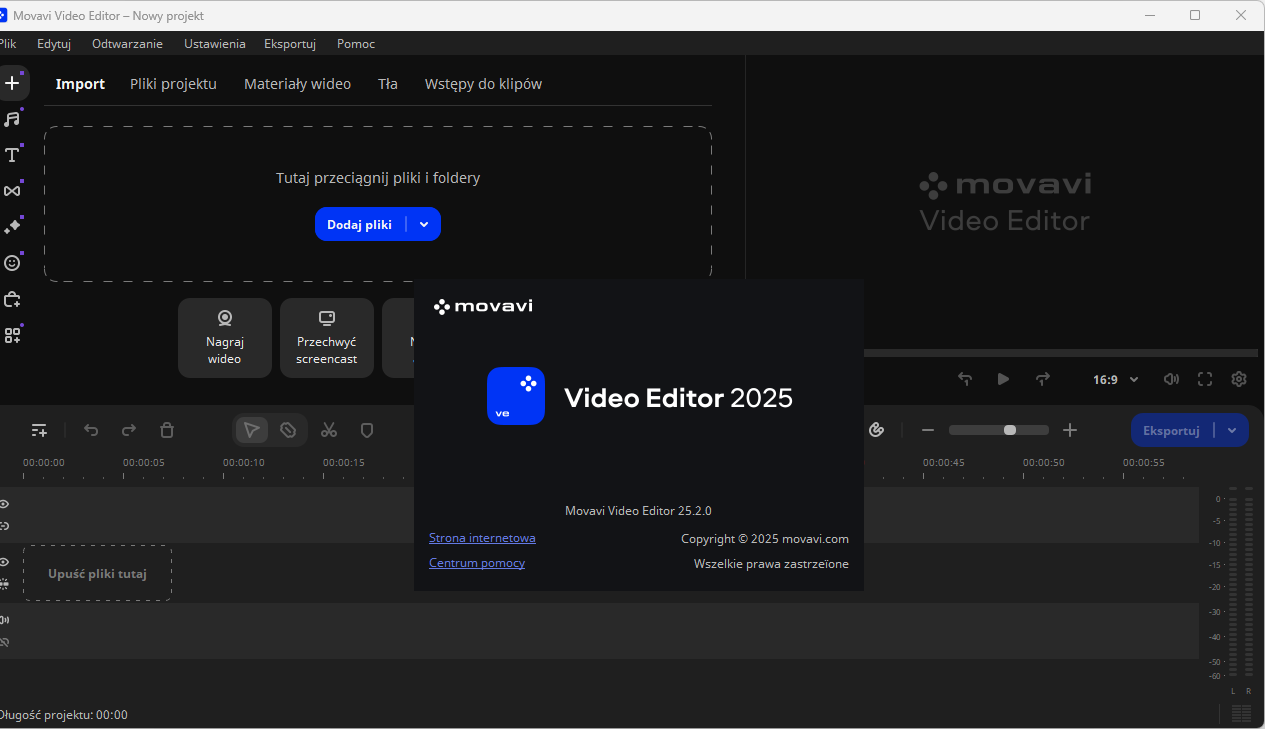The height and width of the screenshot is (729, 1265).
Task: Step forward one frame in player
Action: 1042,379
